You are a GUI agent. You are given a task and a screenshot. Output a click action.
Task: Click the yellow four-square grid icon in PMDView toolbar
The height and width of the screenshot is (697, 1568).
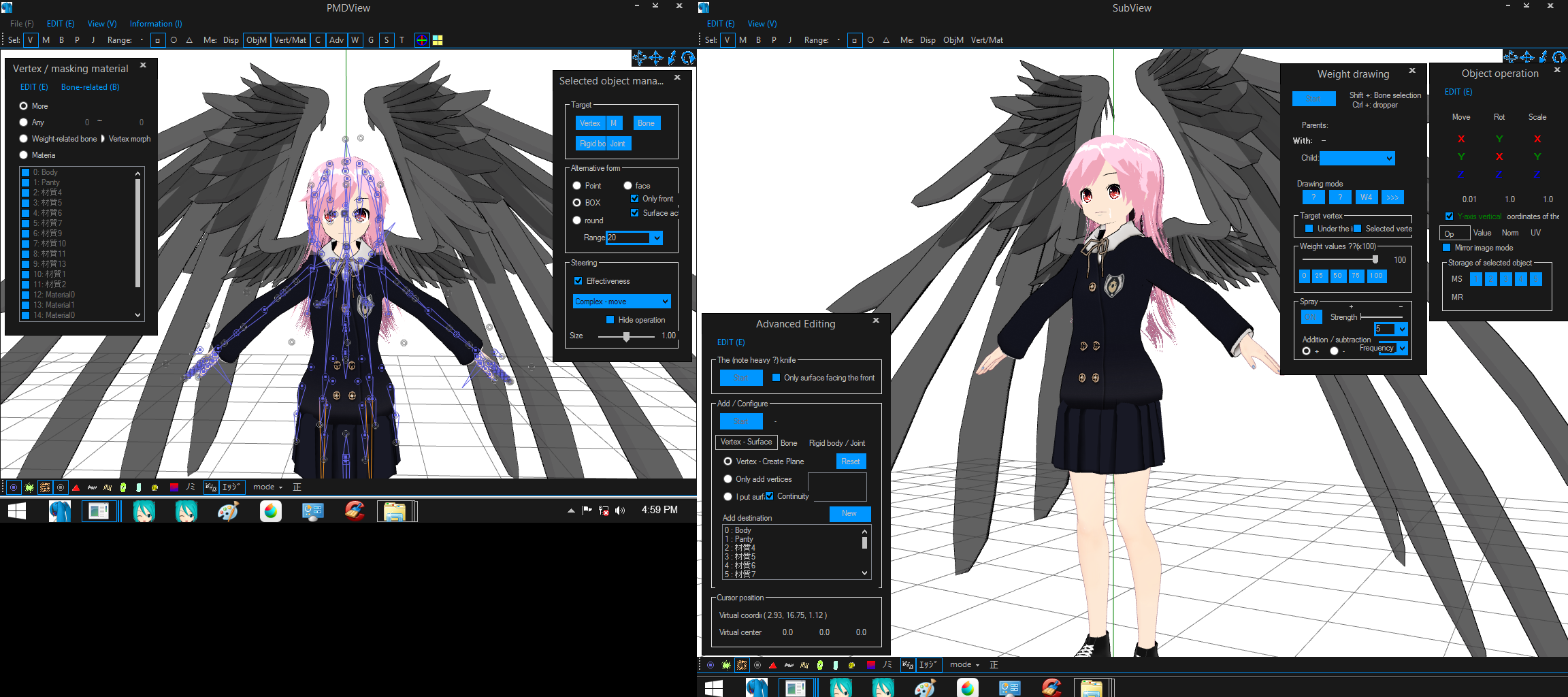pos(438,40)
